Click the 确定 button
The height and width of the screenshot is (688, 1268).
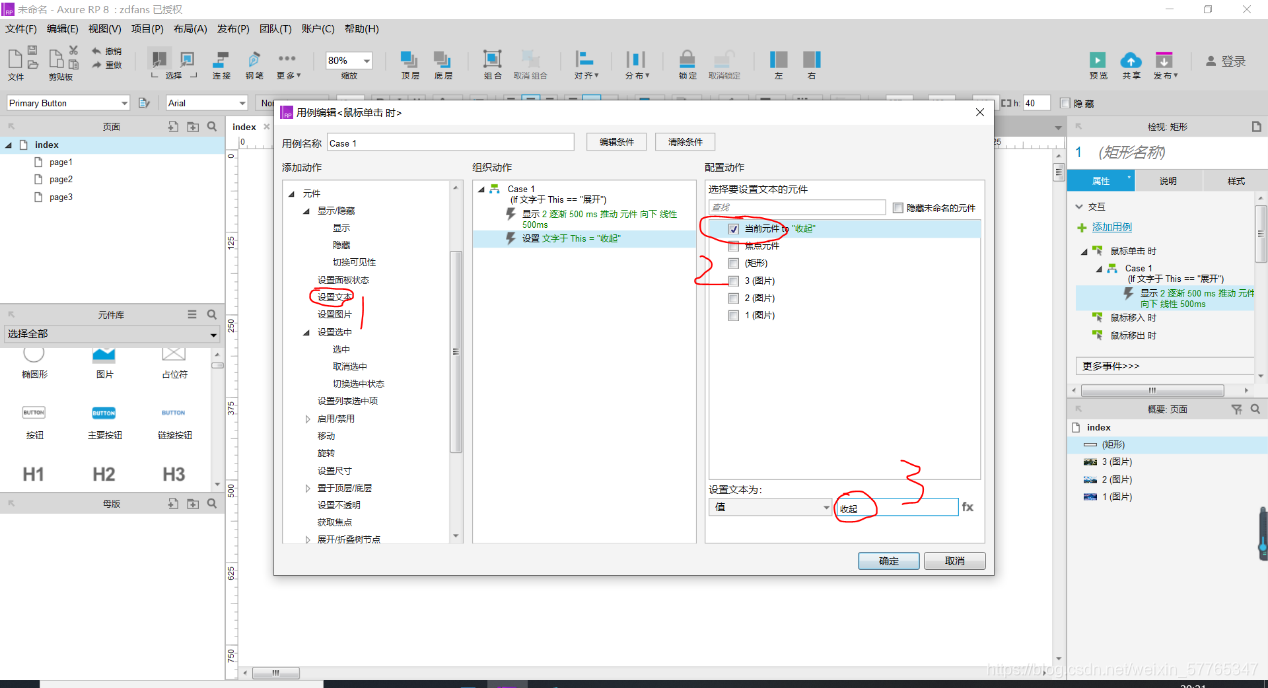pyautogui.click(x=888, y=561)
